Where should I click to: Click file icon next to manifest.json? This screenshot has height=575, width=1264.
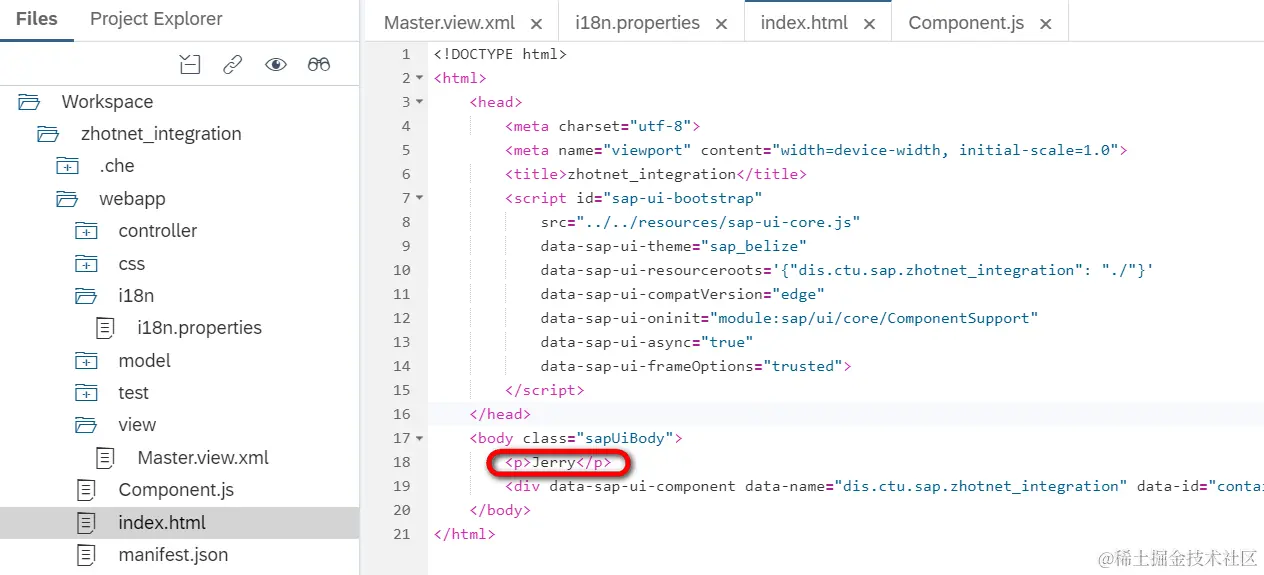point(87,555)
